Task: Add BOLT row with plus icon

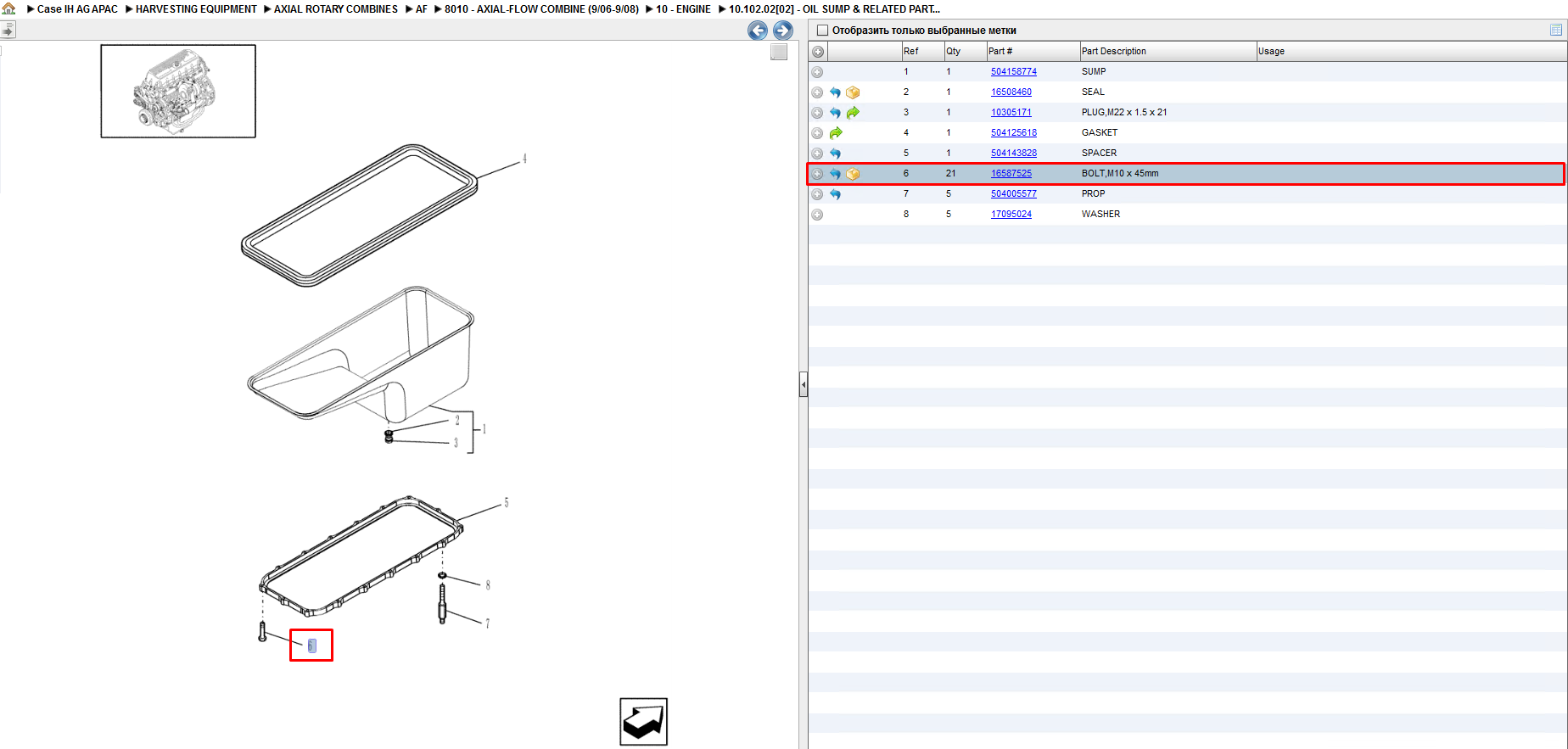Action: pyautogui.click(x=817, y=174)
